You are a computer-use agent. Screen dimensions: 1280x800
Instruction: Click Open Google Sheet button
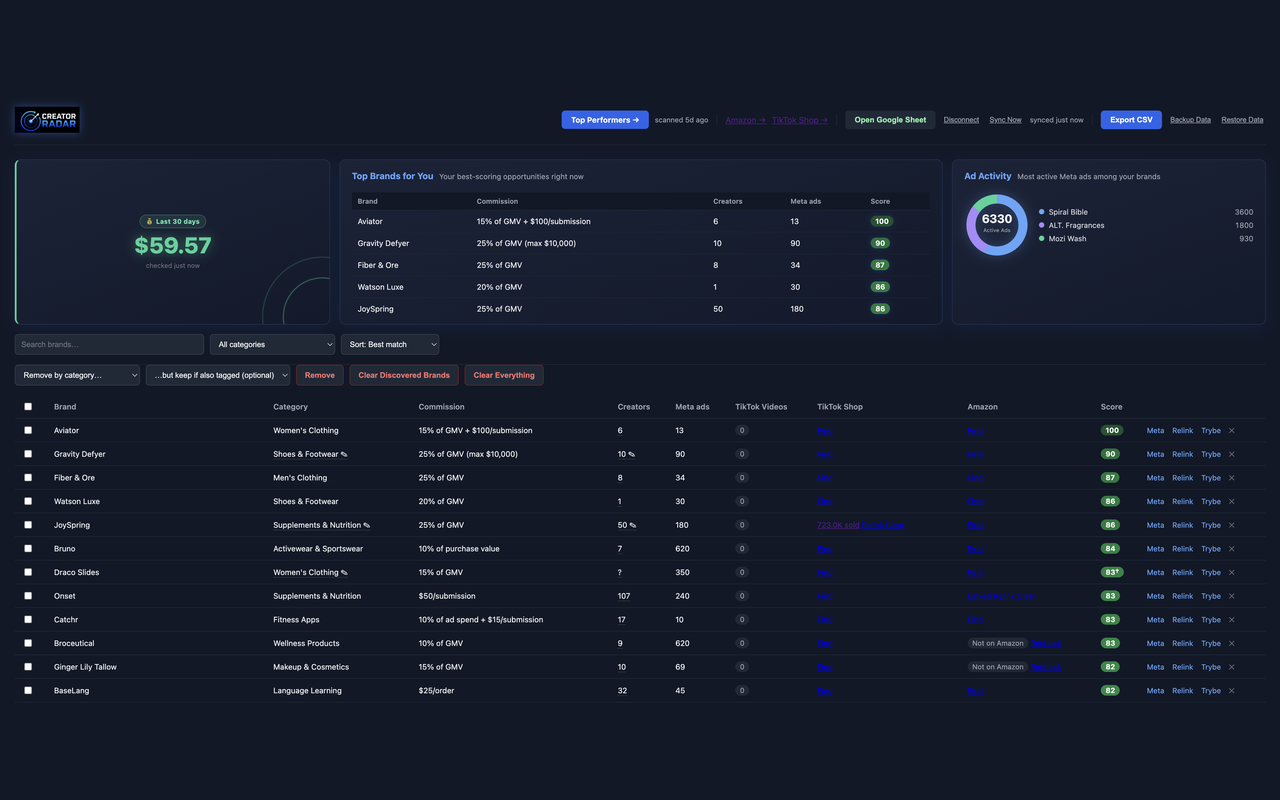tap(890, 120)
